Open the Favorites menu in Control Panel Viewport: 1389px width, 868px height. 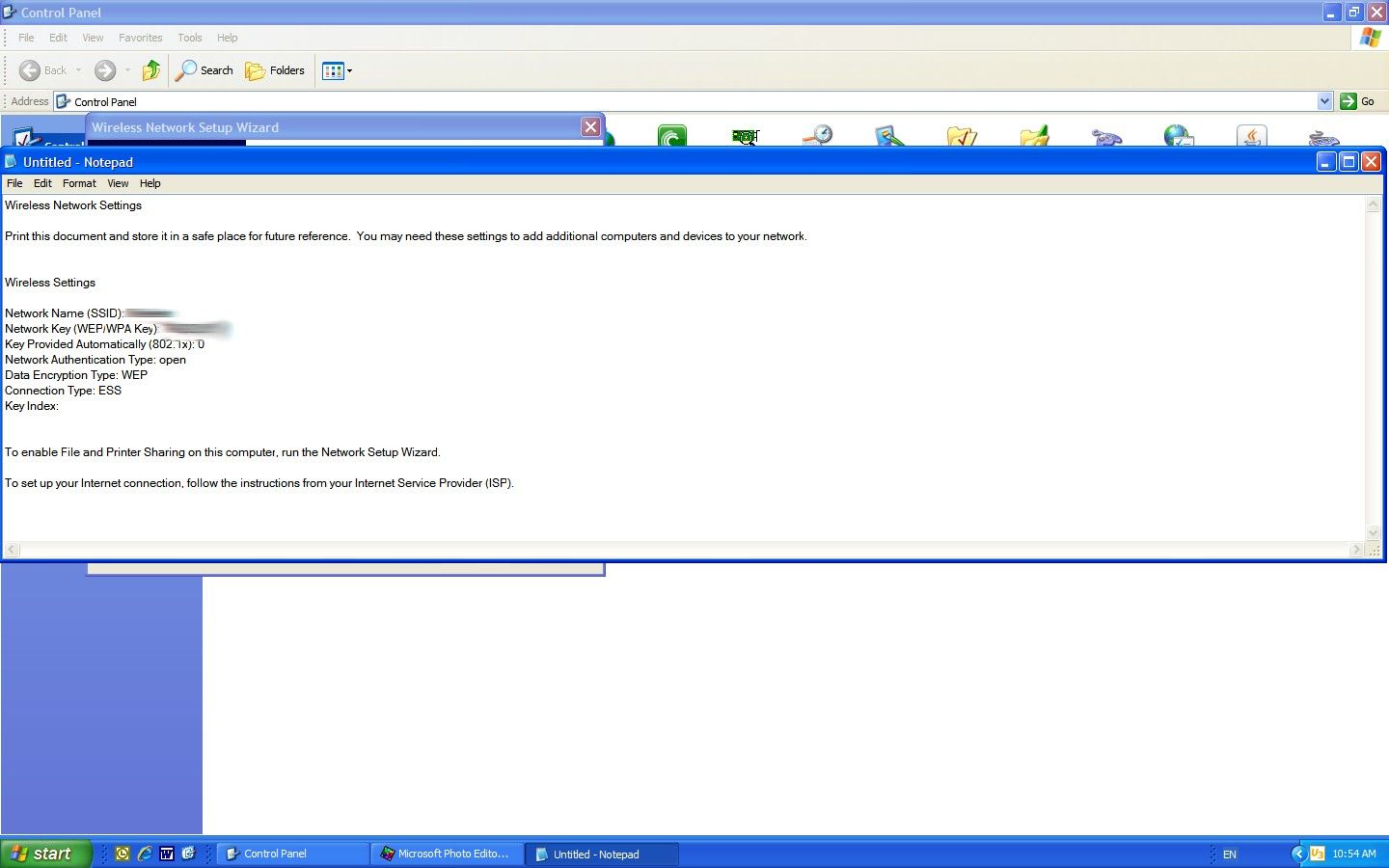(x=140, y=38)
